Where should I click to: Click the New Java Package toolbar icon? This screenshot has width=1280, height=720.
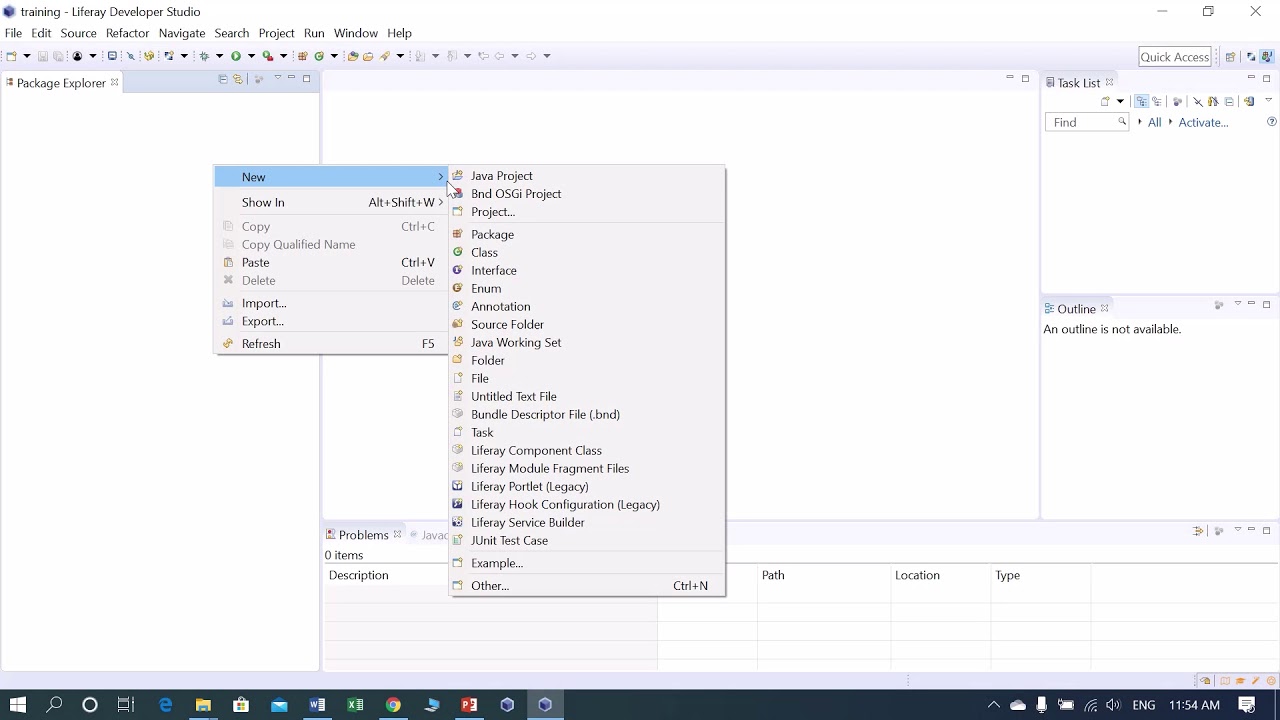tap(302, 56)
